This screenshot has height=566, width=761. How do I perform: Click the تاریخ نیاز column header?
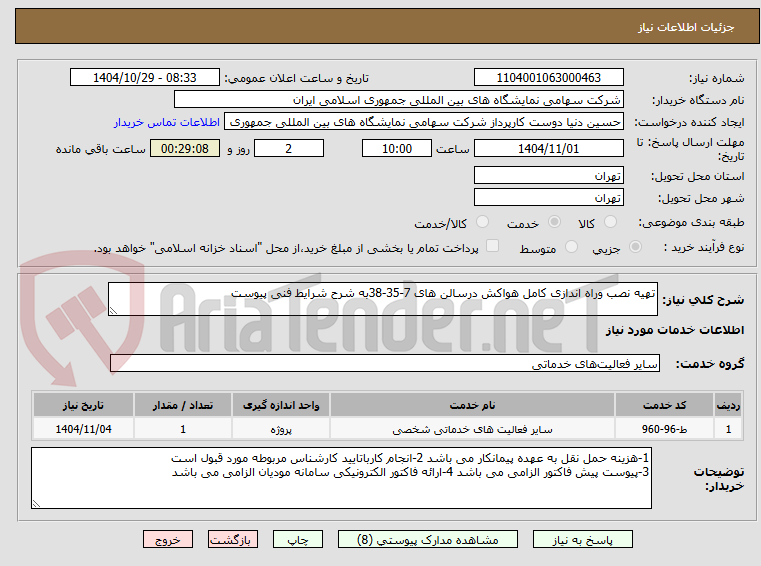tap(83, 405)
